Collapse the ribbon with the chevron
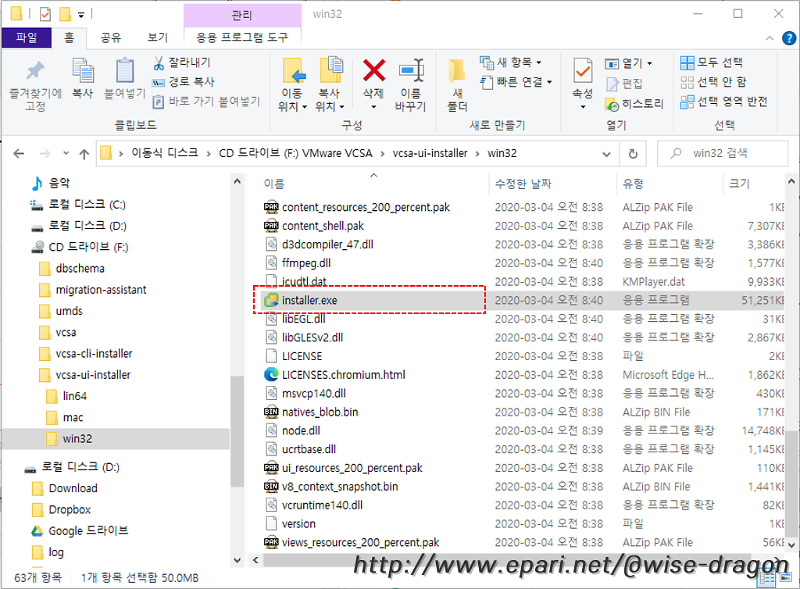Screen dimensions: 800x589 point(769,38)
